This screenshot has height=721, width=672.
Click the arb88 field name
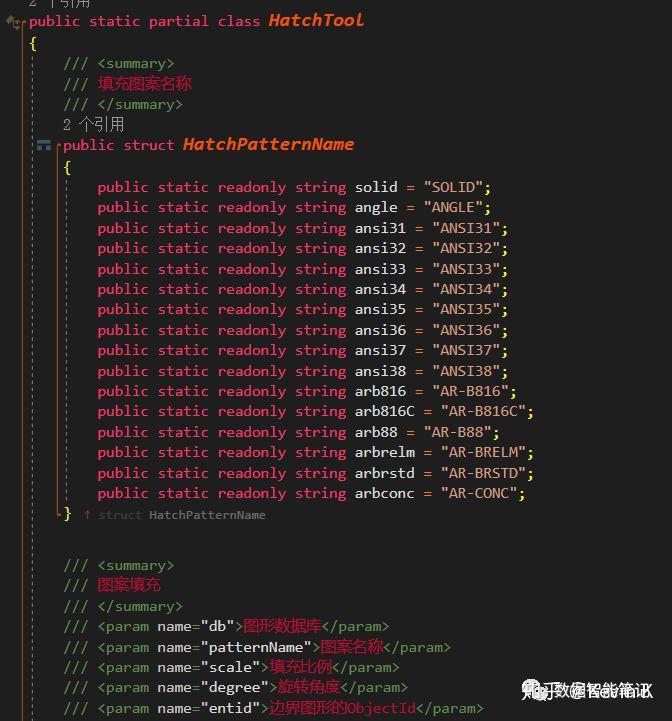coord(376,432)
